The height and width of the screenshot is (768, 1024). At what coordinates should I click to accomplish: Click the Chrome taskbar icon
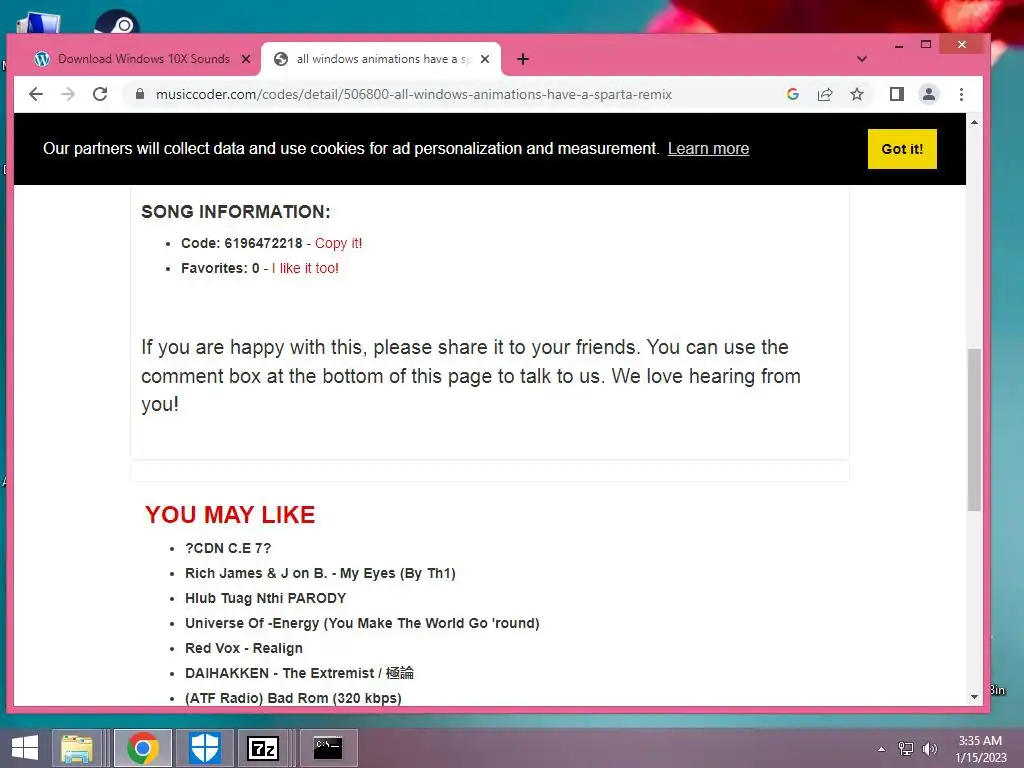coord(143,748)
